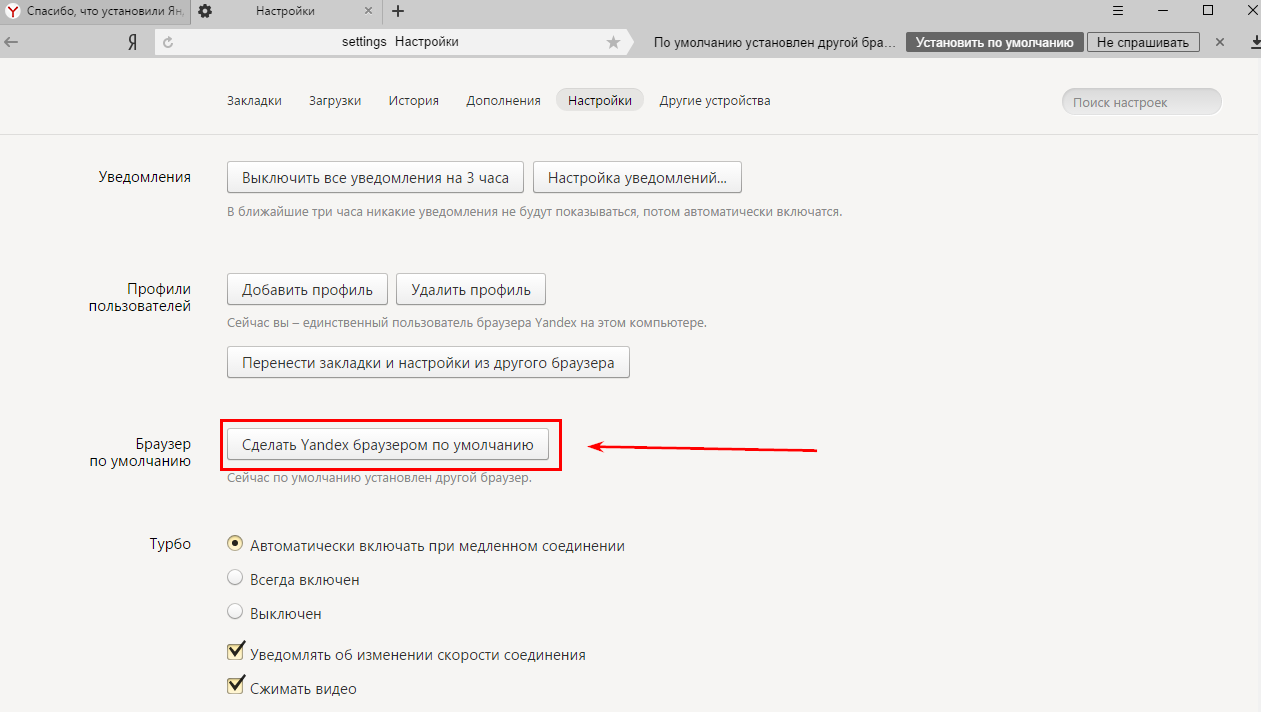Viewport: 1261px width, 712px height.
Task: Open the Дополнения section
Action: (x=503, y=101)
